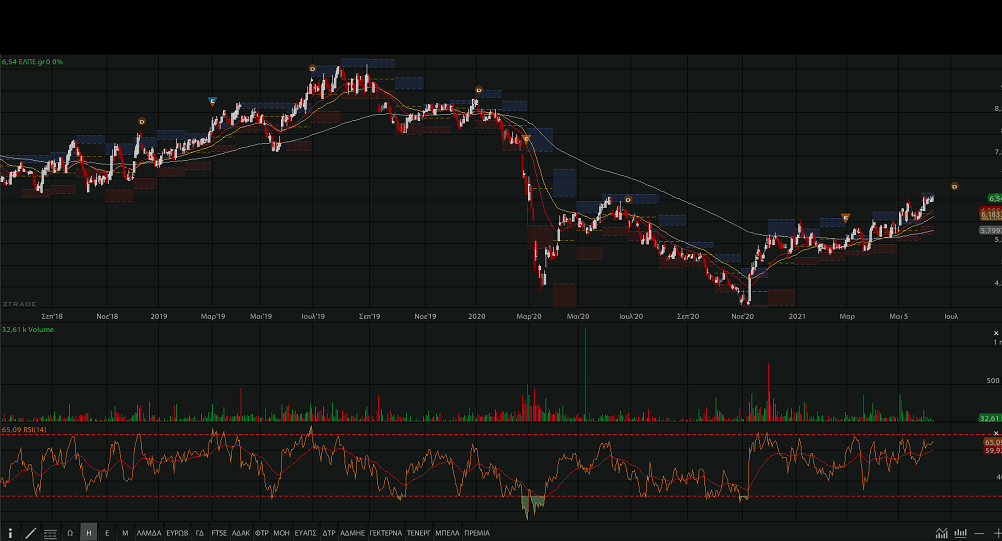Viewport: 1002px width, 541px height.
Task: Select the Η daily timeframe
Action: pyautogui.click(x=89, y=533)
